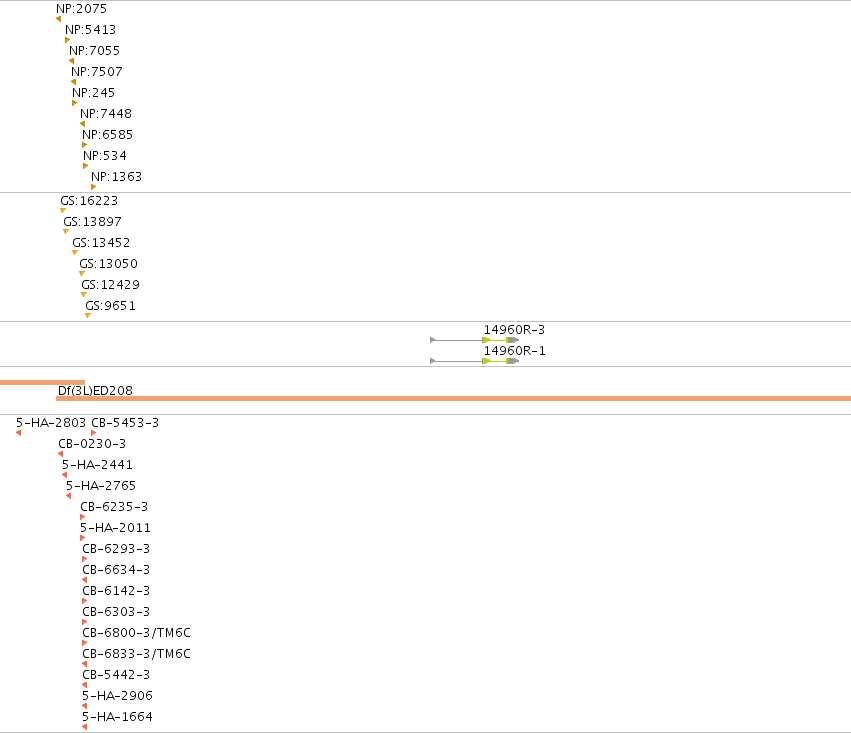Select the Df(3L)ED208 deficiency label
The width and height of the screenshot is (851, 733).
95,391
